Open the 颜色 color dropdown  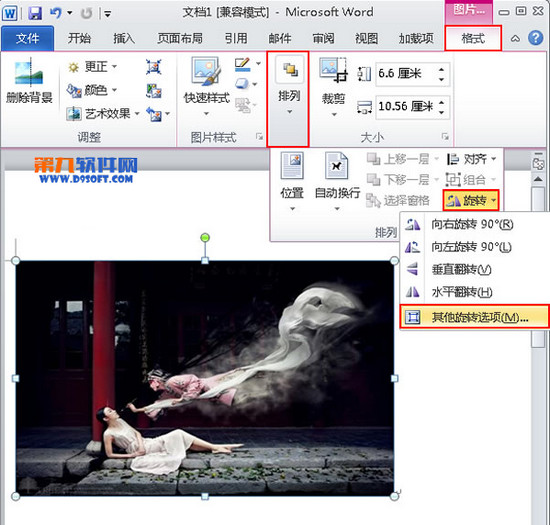92,90
